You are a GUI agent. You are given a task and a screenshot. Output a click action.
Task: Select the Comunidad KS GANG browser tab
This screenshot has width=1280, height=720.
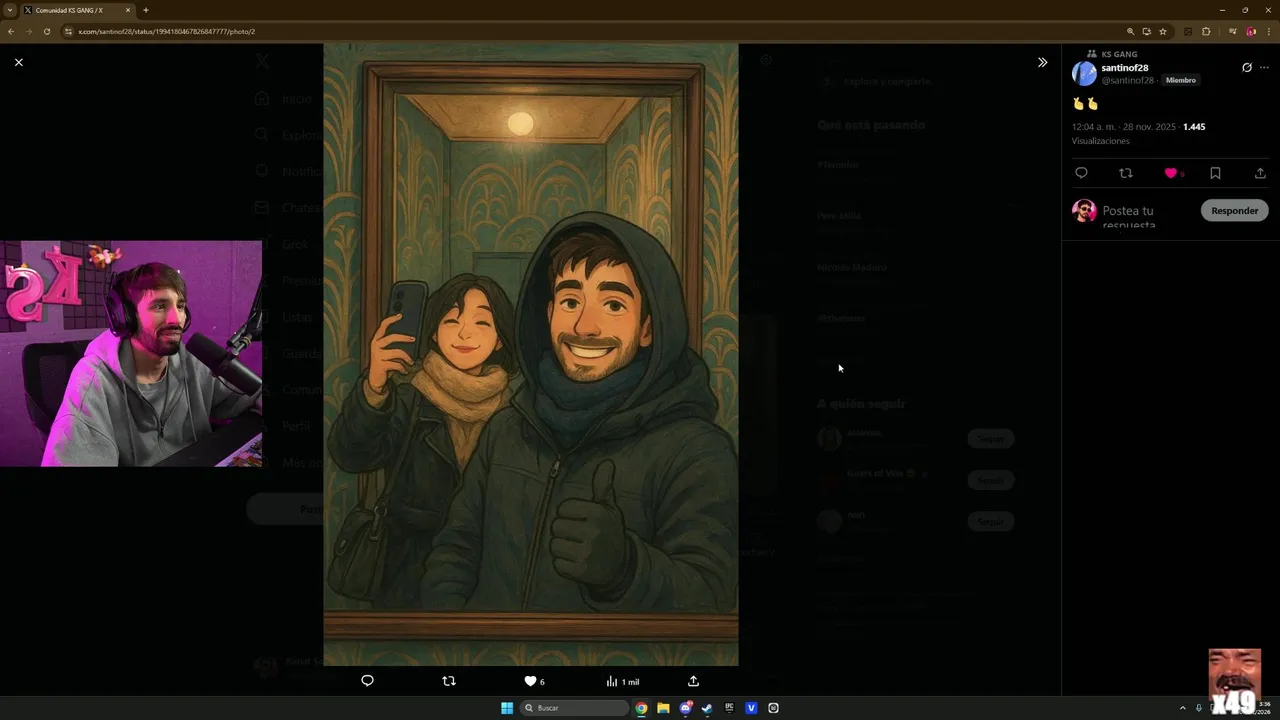coord(77,10)
